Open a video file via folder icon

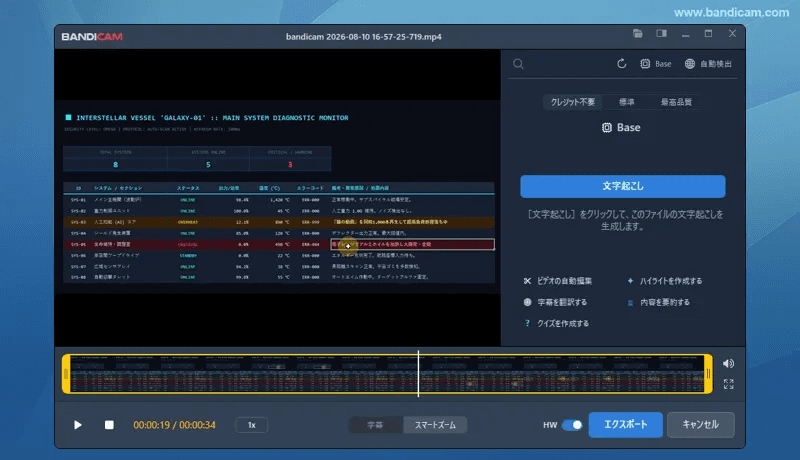(x=637, y=34)
